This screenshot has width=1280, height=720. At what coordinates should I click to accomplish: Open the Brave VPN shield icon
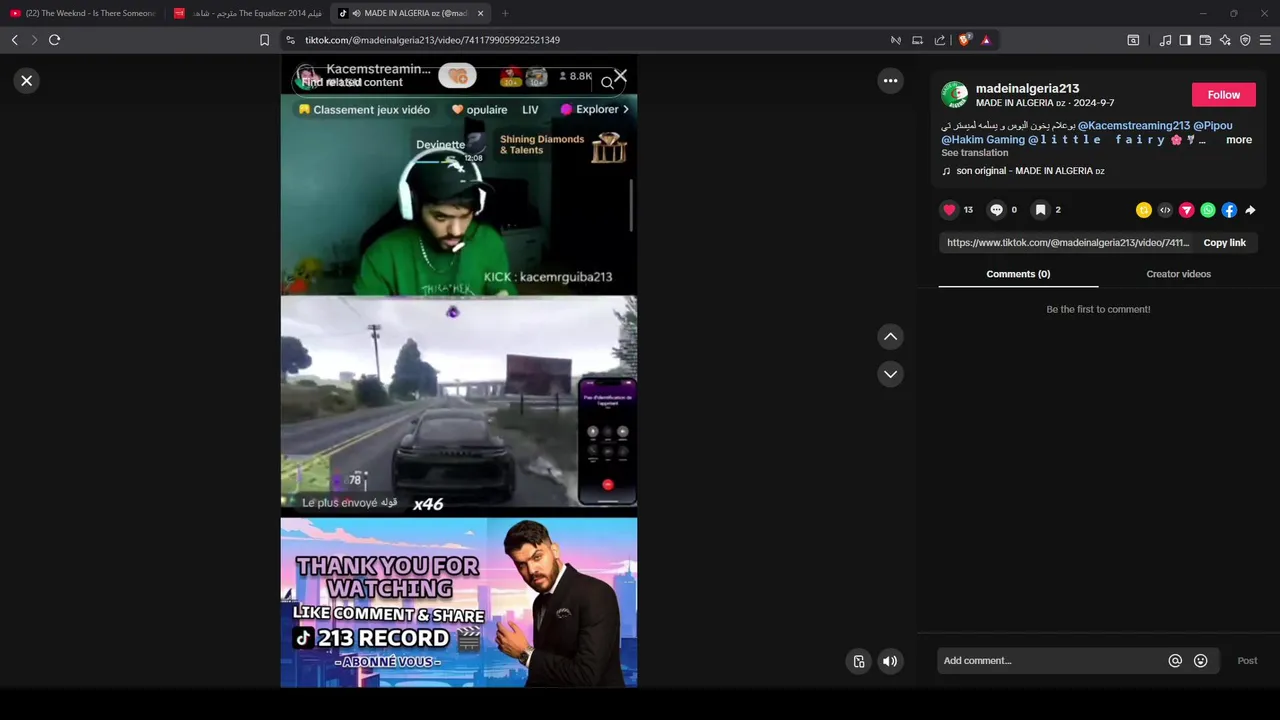coord(1245,40)
